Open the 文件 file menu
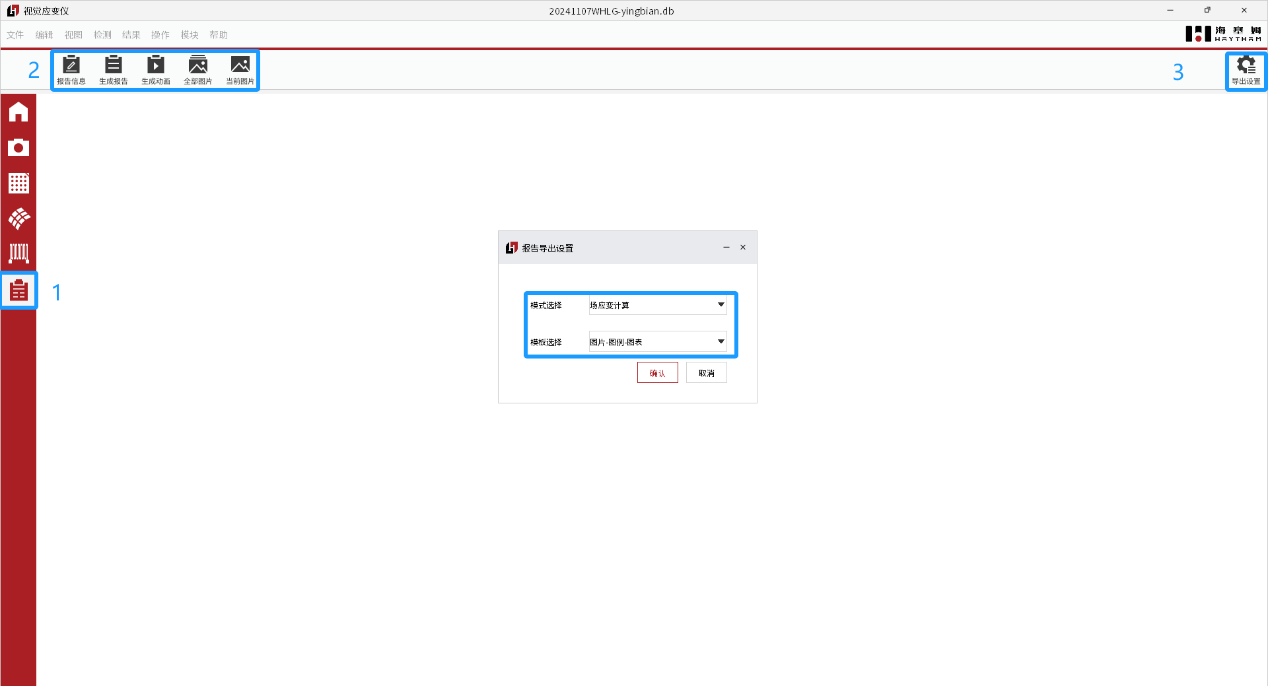Image resolution: width=1268 pixels, height=686 pixels. [15, 35]
